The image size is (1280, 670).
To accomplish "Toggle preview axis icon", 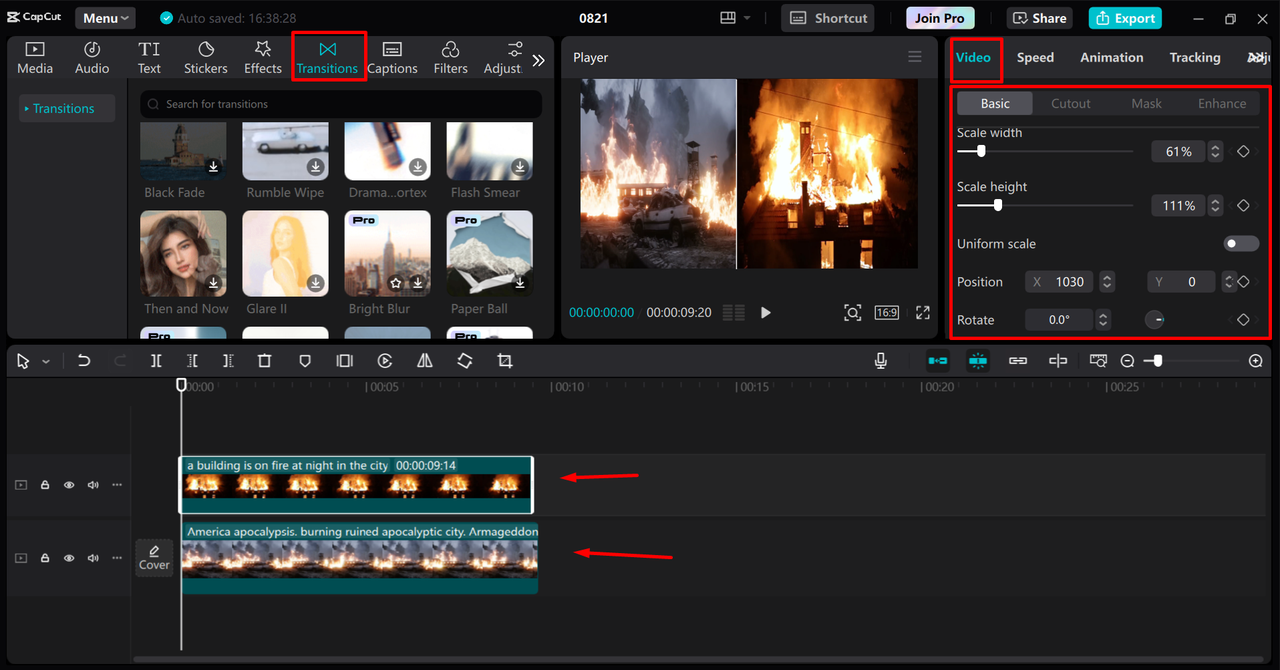I will click(x=1058, y=361).
